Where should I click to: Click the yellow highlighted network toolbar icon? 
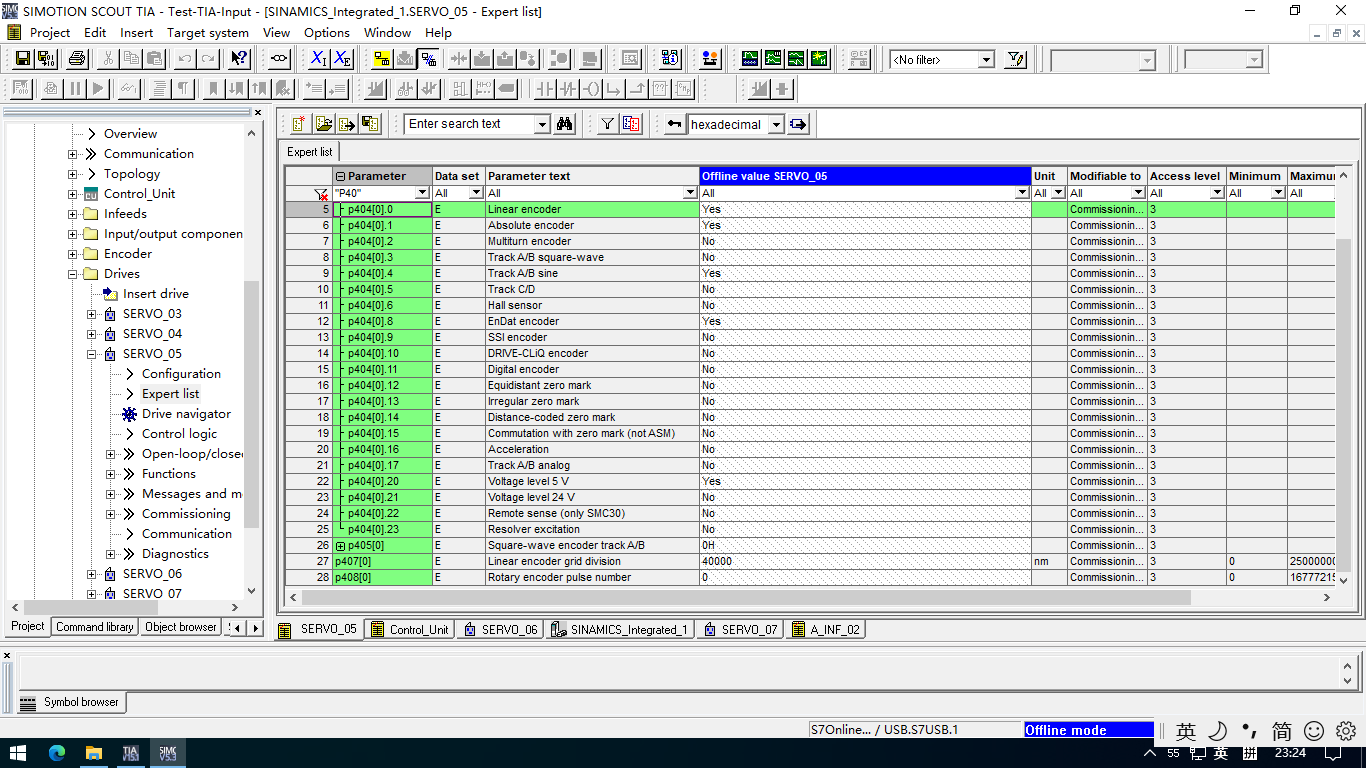[x=382, y=59]
